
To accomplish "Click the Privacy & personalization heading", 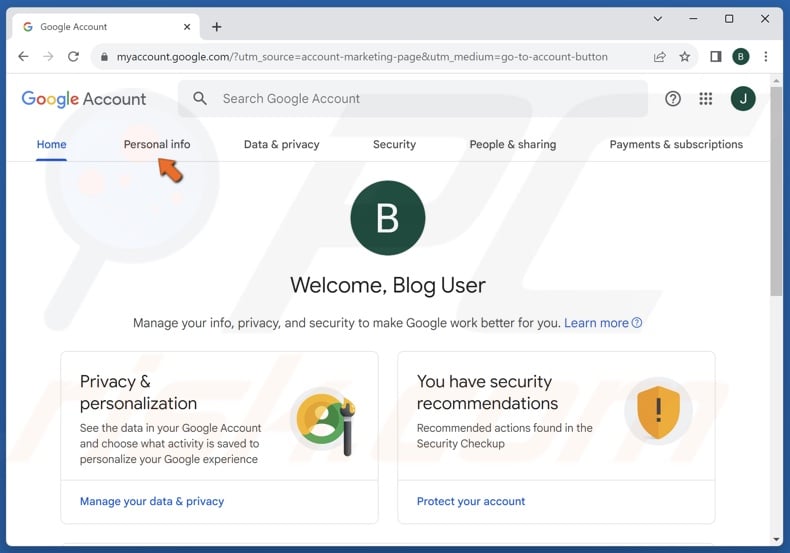I will [x=139, y=392].
